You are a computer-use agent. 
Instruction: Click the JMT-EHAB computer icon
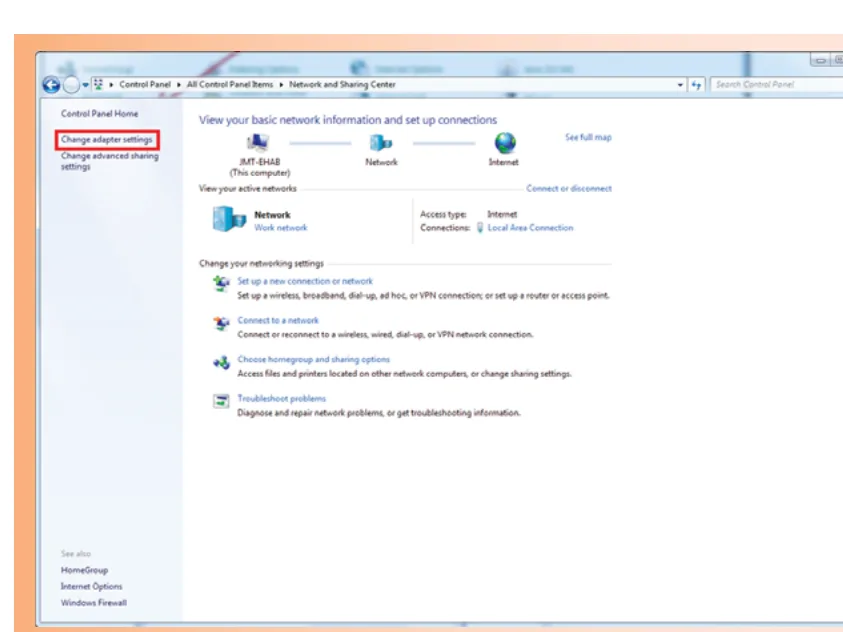click(258, 142)
